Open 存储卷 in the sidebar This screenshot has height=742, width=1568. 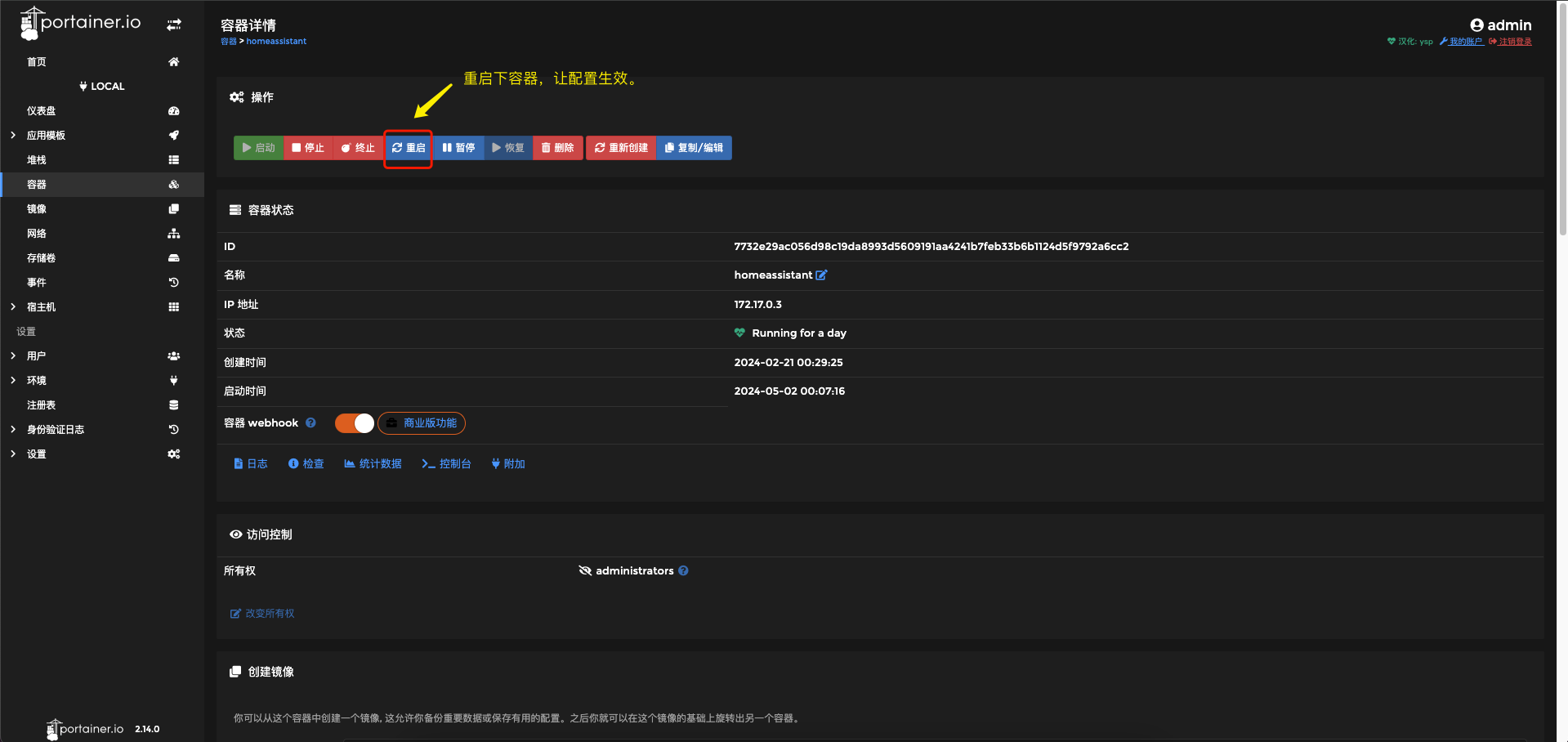click(42, 258)
